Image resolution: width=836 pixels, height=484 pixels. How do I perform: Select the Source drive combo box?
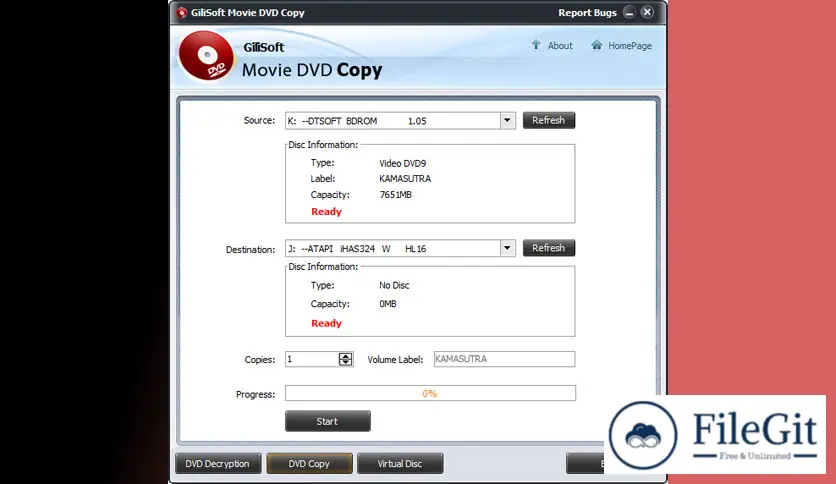tap(400, 120)
